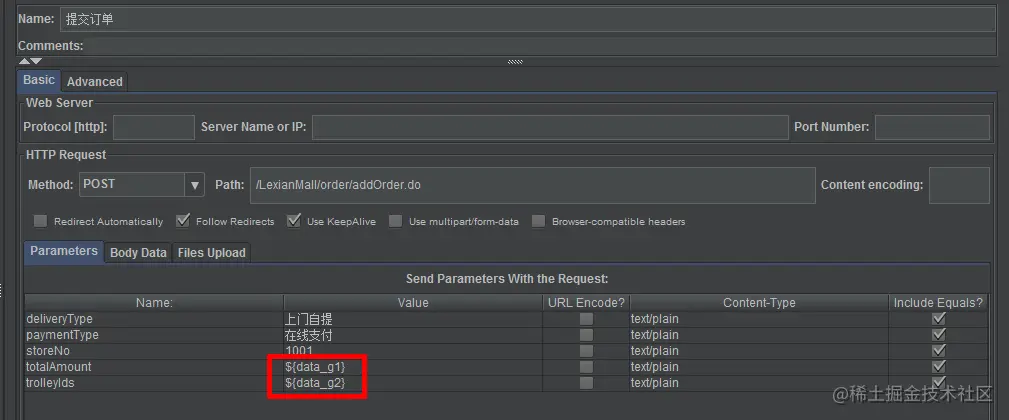
Task: Click the Server Name or IP field
Action: tap(550, 127)
